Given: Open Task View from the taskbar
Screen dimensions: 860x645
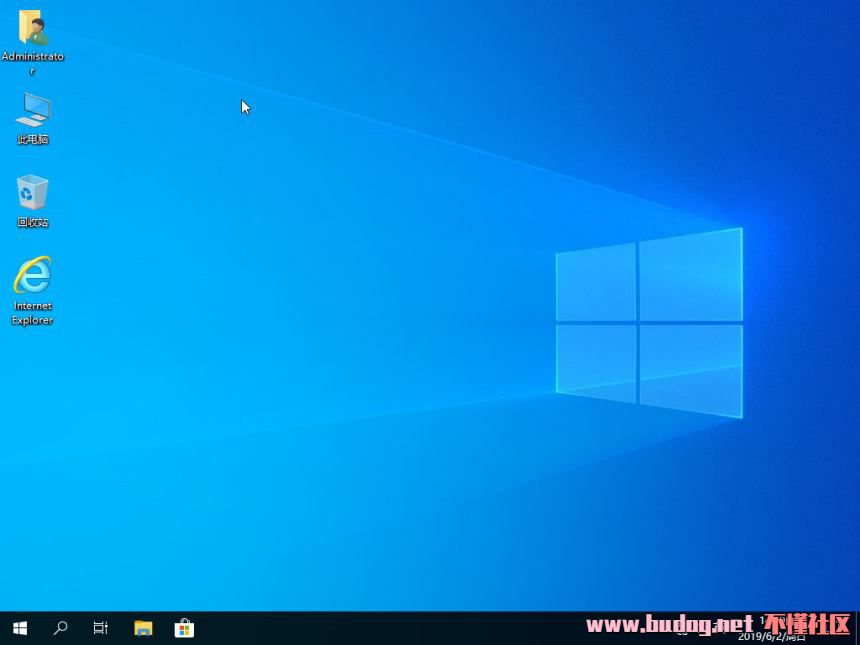Looking at the screenshot, I should click(x=101, y=628).
